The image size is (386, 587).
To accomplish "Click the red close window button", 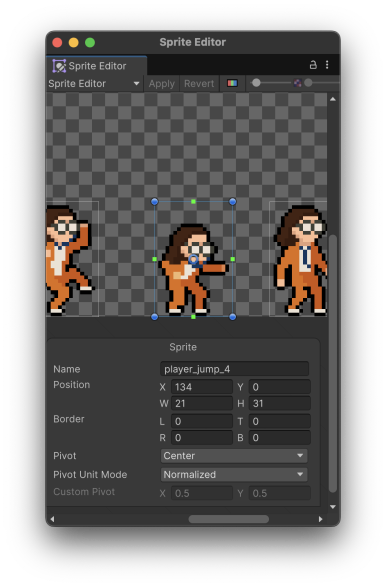I will pyautogui.click(x=57, y=42).
